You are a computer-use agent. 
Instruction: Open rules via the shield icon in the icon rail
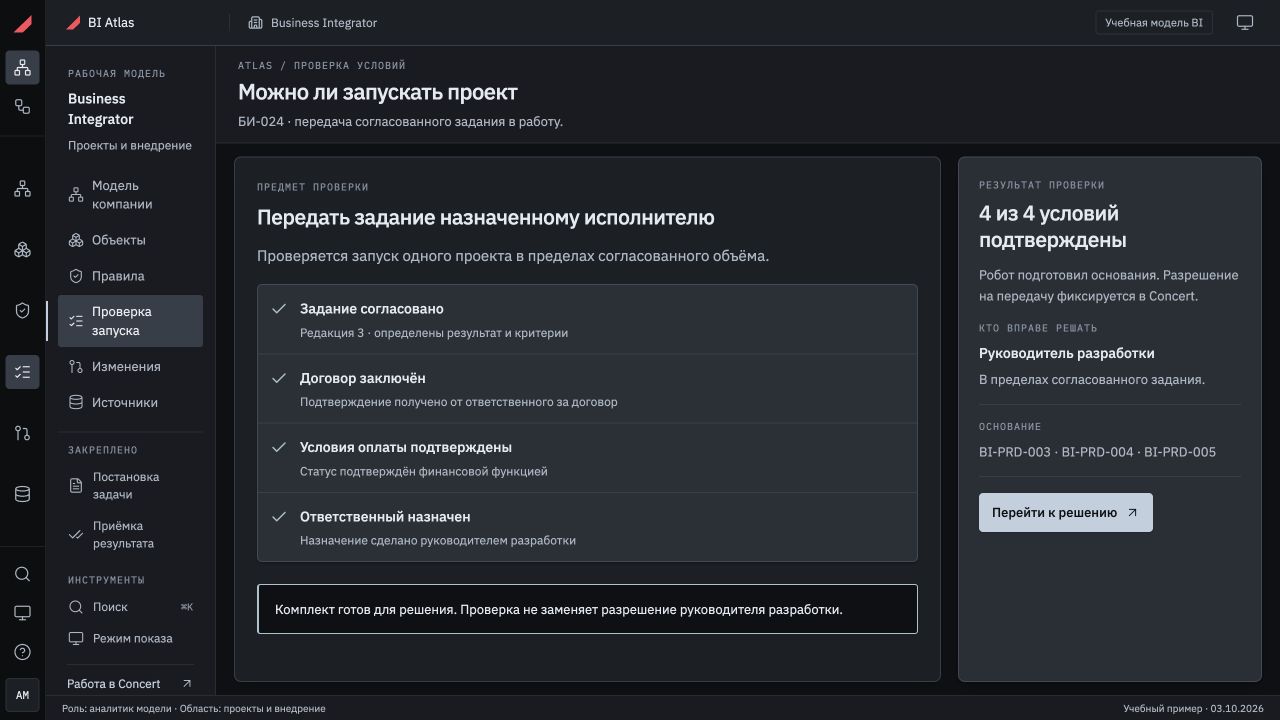pos(22,311)
